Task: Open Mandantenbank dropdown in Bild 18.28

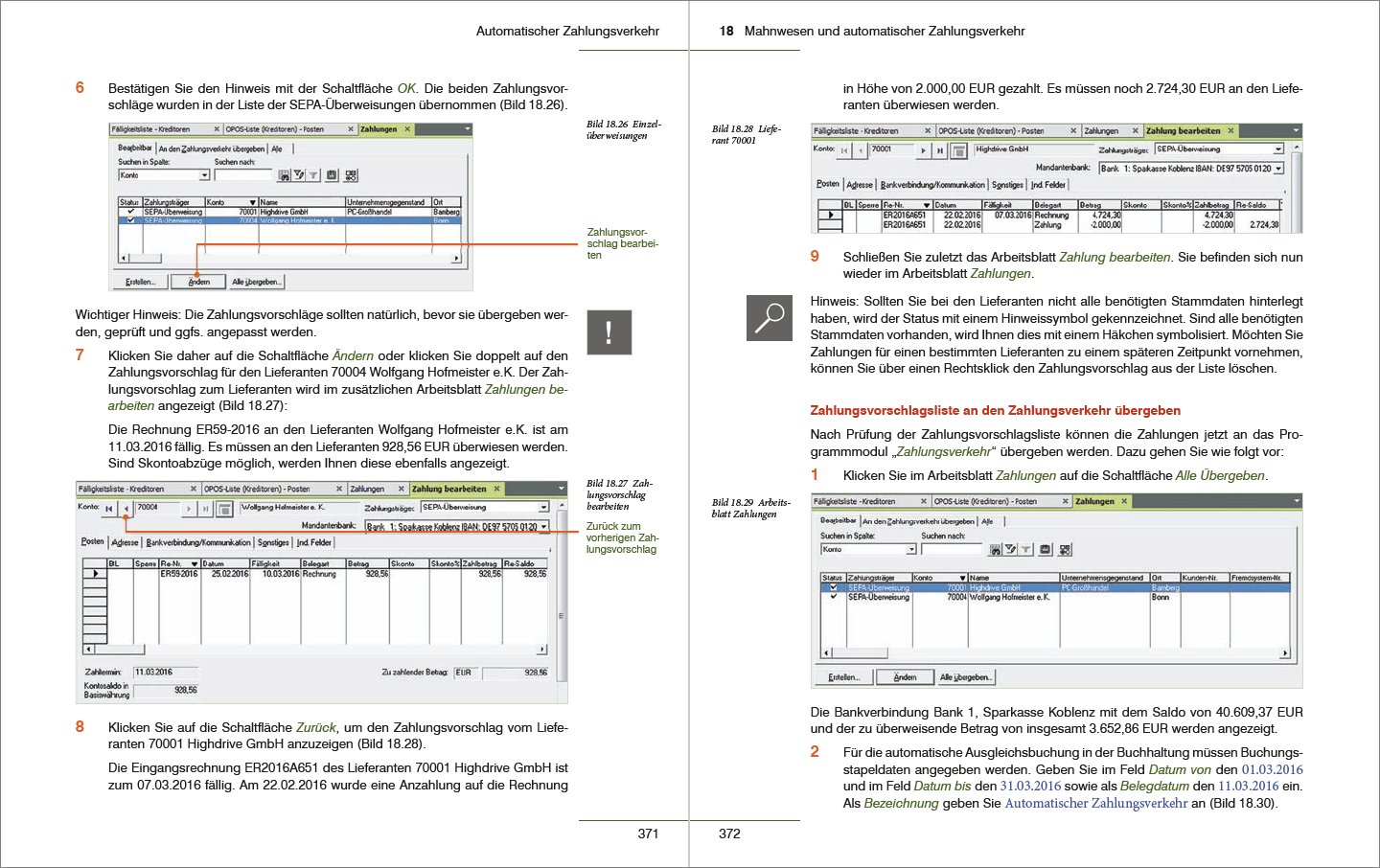Action: click(x=1278, y=169)
